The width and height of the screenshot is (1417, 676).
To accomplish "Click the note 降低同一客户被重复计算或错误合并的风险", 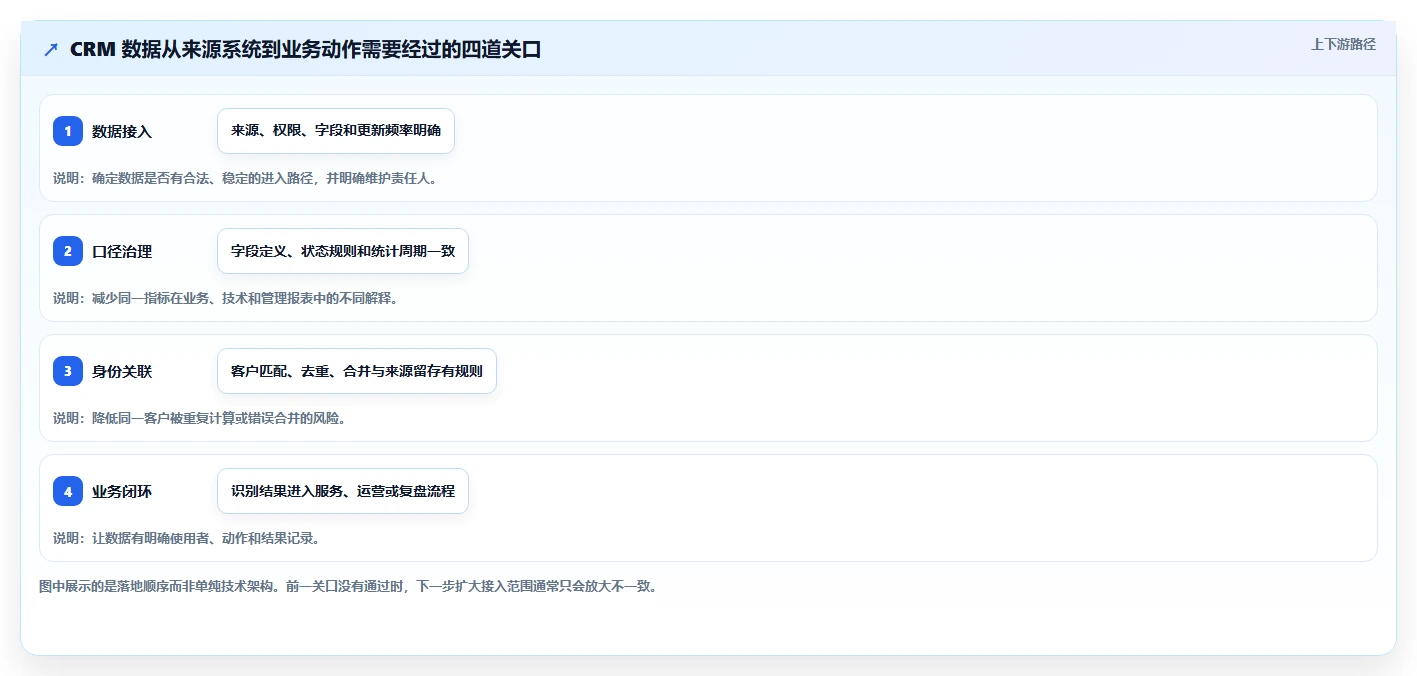I will 199,418.
